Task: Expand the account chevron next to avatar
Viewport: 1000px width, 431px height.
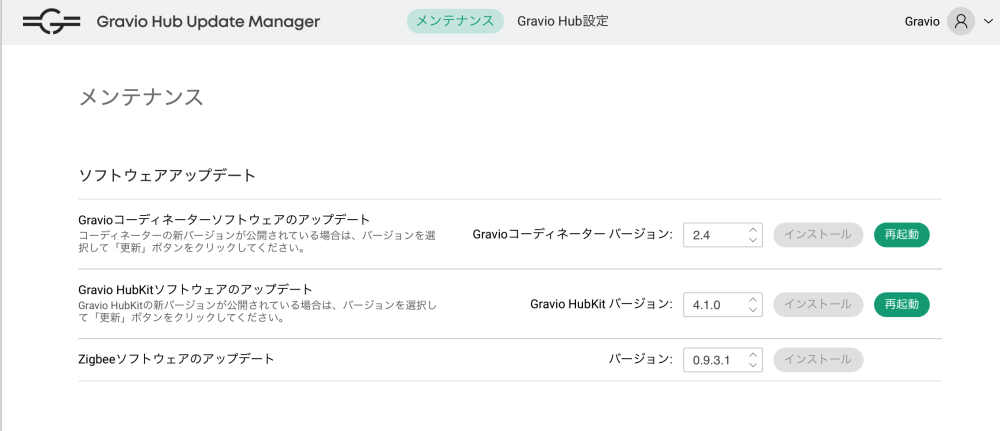Action: point(988,21)
